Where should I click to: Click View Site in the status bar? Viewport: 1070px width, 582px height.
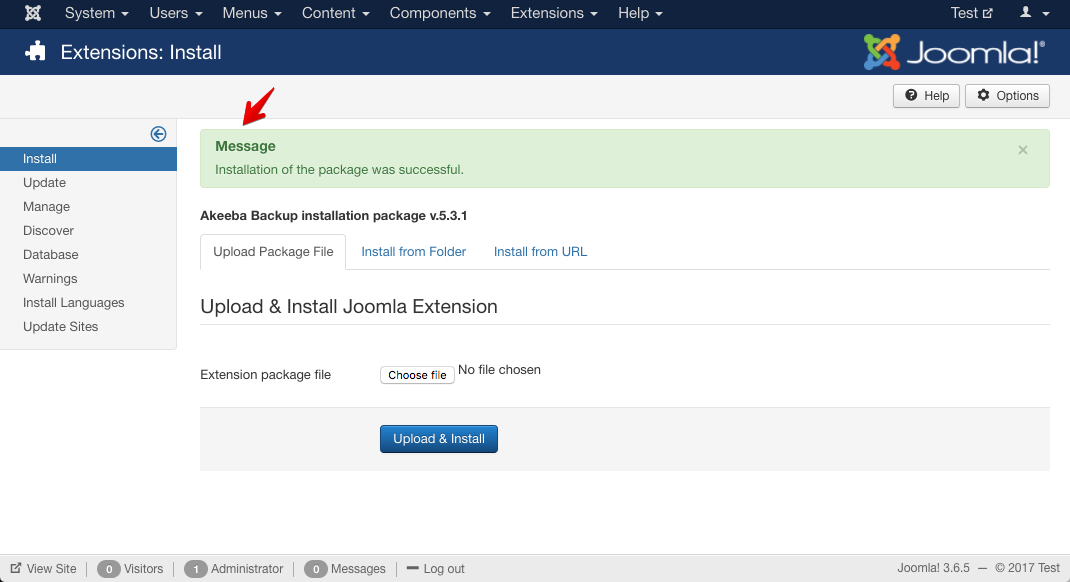point(44,569)
